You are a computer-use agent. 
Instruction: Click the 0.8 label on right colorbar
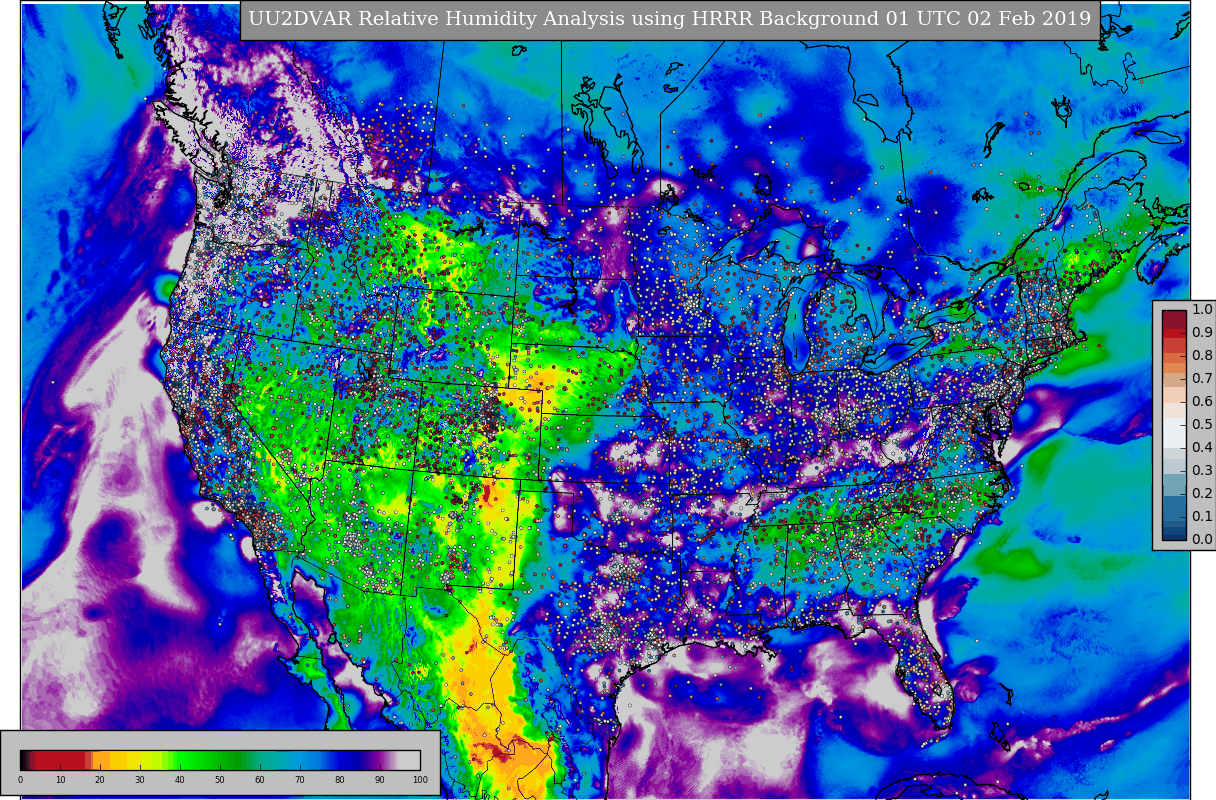(x=1202, y=356)
